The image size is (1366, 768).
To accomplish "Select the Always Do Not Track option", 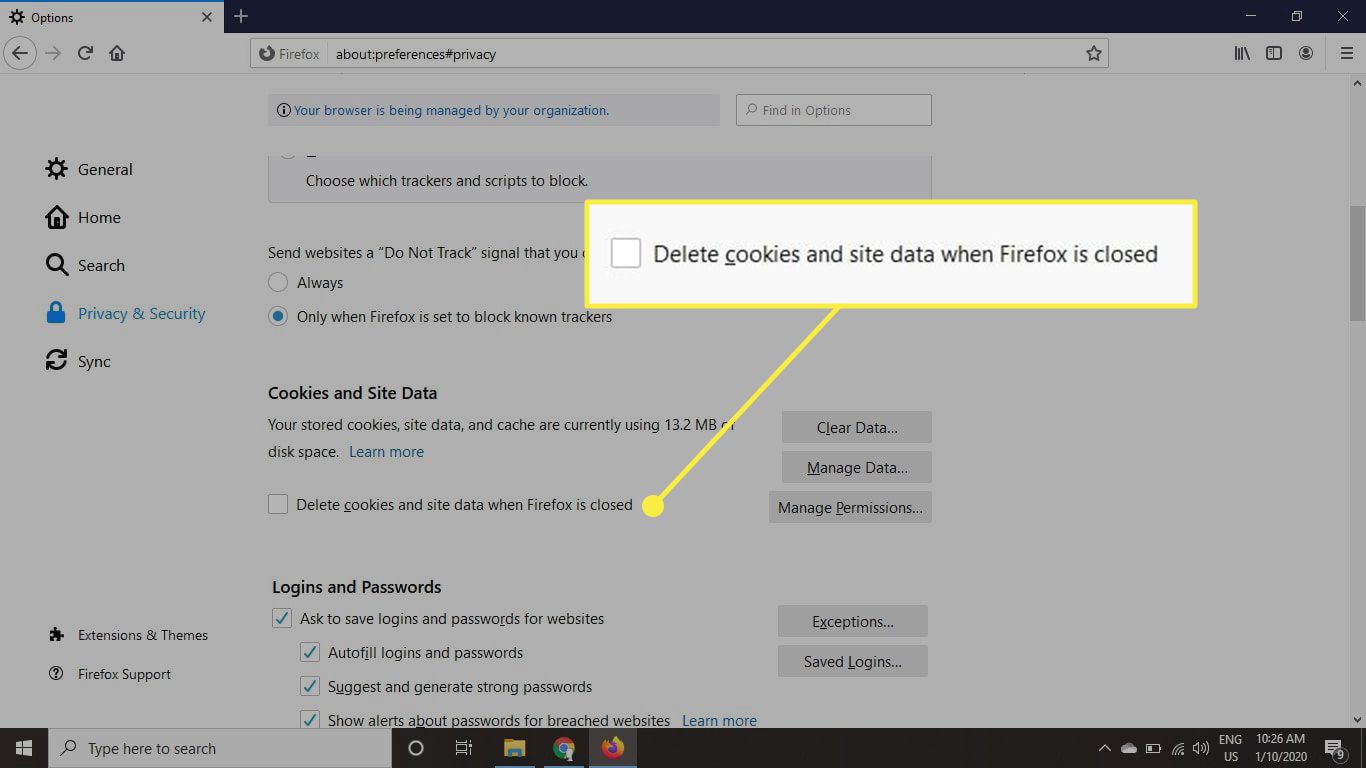I will click(x=278, y=283).
